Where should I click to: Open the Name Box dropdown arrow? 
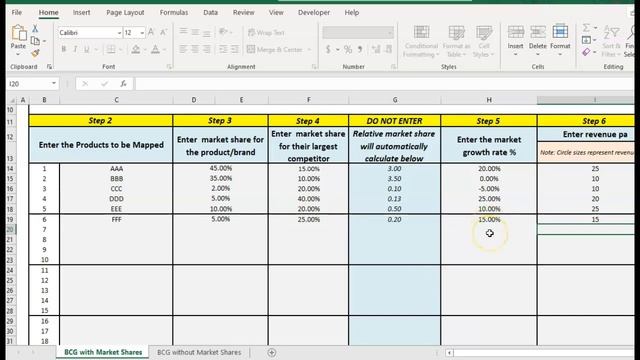[x=54, y=84]
